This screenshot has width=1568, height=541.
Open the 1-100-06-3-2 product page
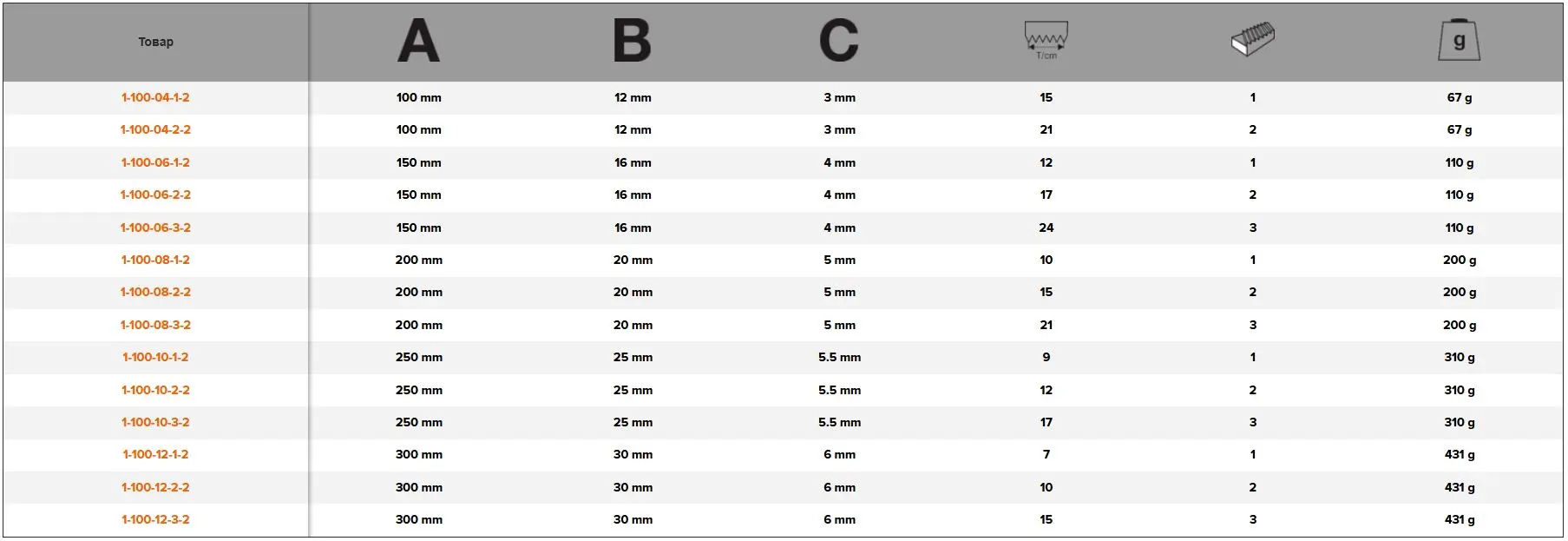[155, 228]
